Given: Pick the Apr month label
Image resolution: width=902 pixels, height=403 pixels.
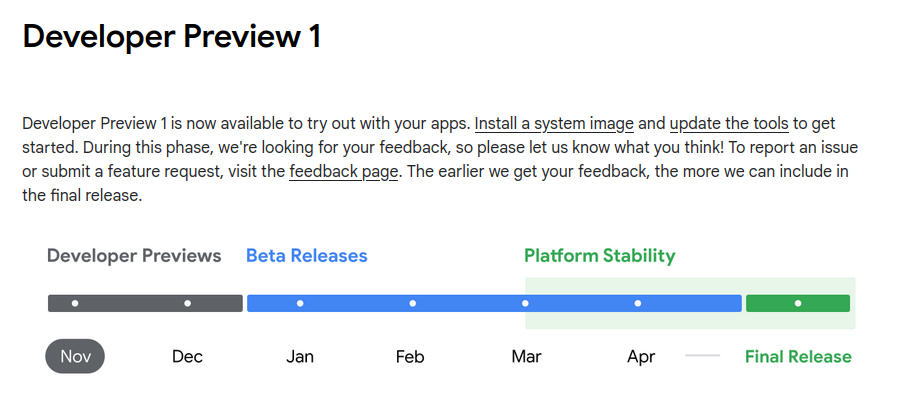Looking at the screenshot, I should point(641,356).
